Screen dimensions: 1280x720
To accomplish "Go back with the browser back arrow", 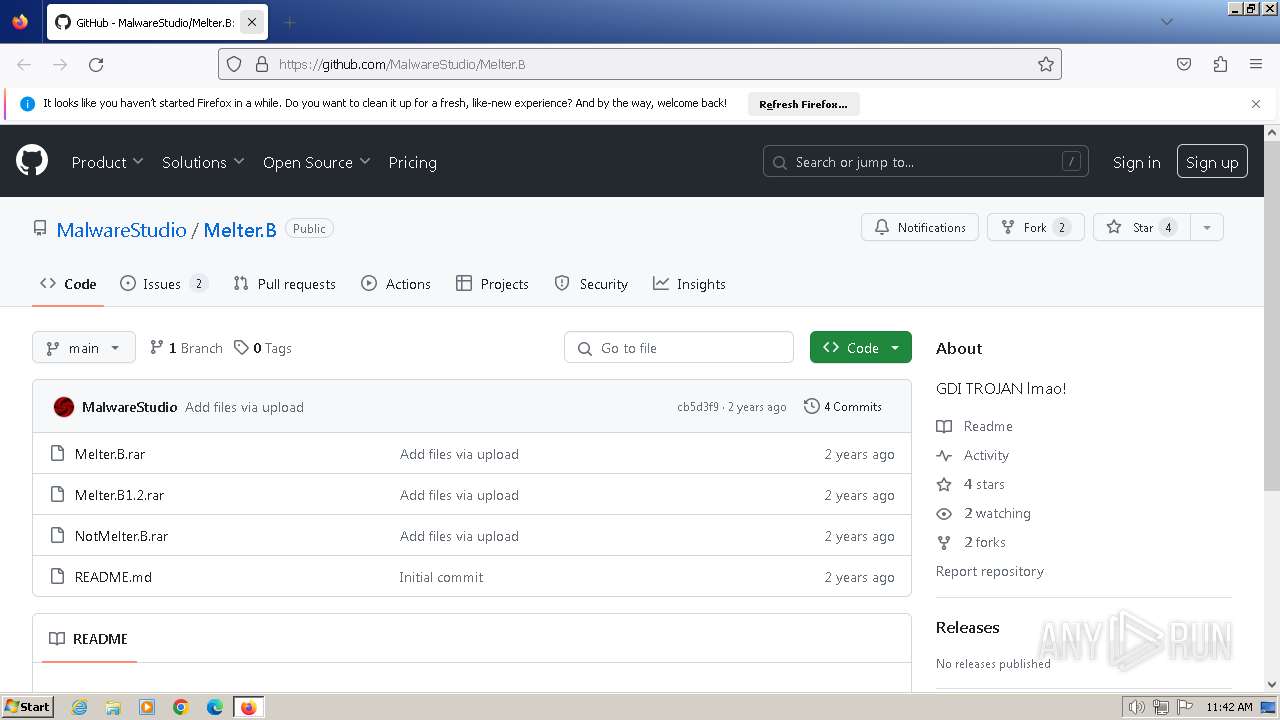I will 24,64.
